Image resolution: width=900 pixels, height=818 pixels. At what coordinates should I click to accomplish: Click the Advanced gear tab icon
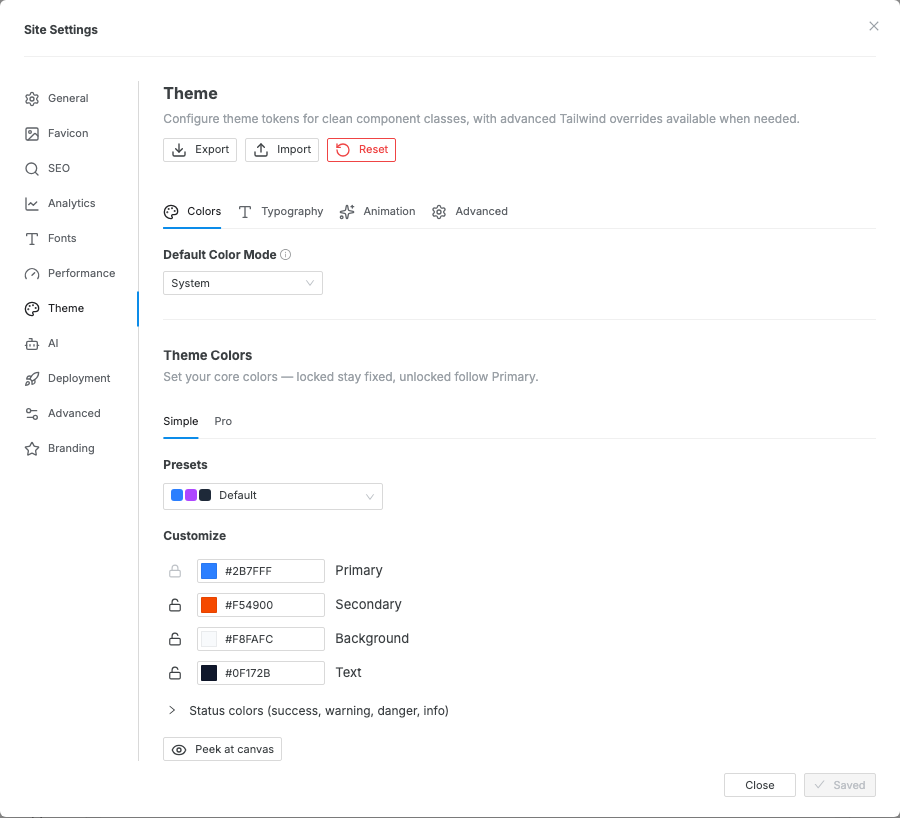[439, 212]
